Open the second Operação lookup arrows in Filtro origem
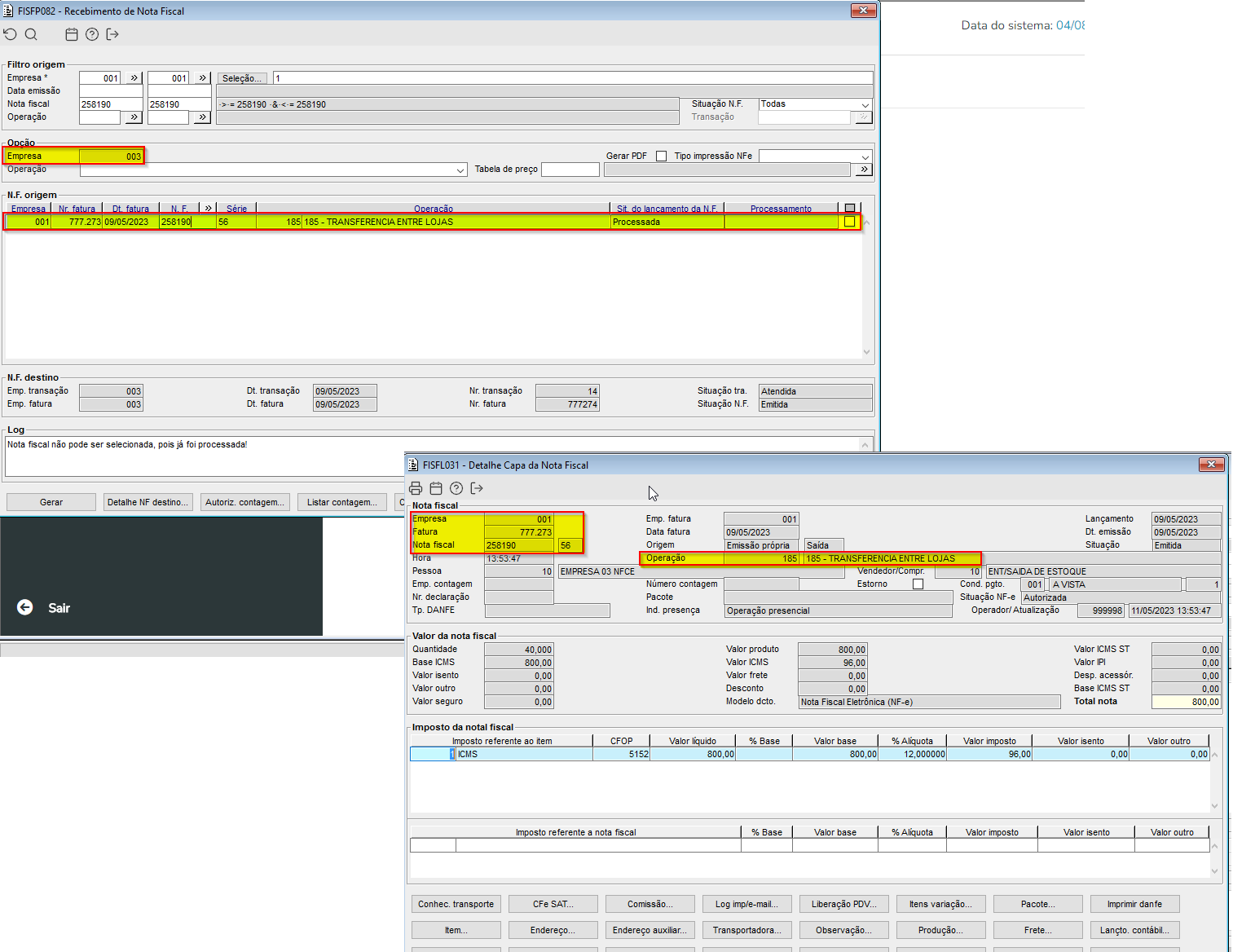Screen dimensions: 1233x952 pyautogui.click(x=203, y=117)
